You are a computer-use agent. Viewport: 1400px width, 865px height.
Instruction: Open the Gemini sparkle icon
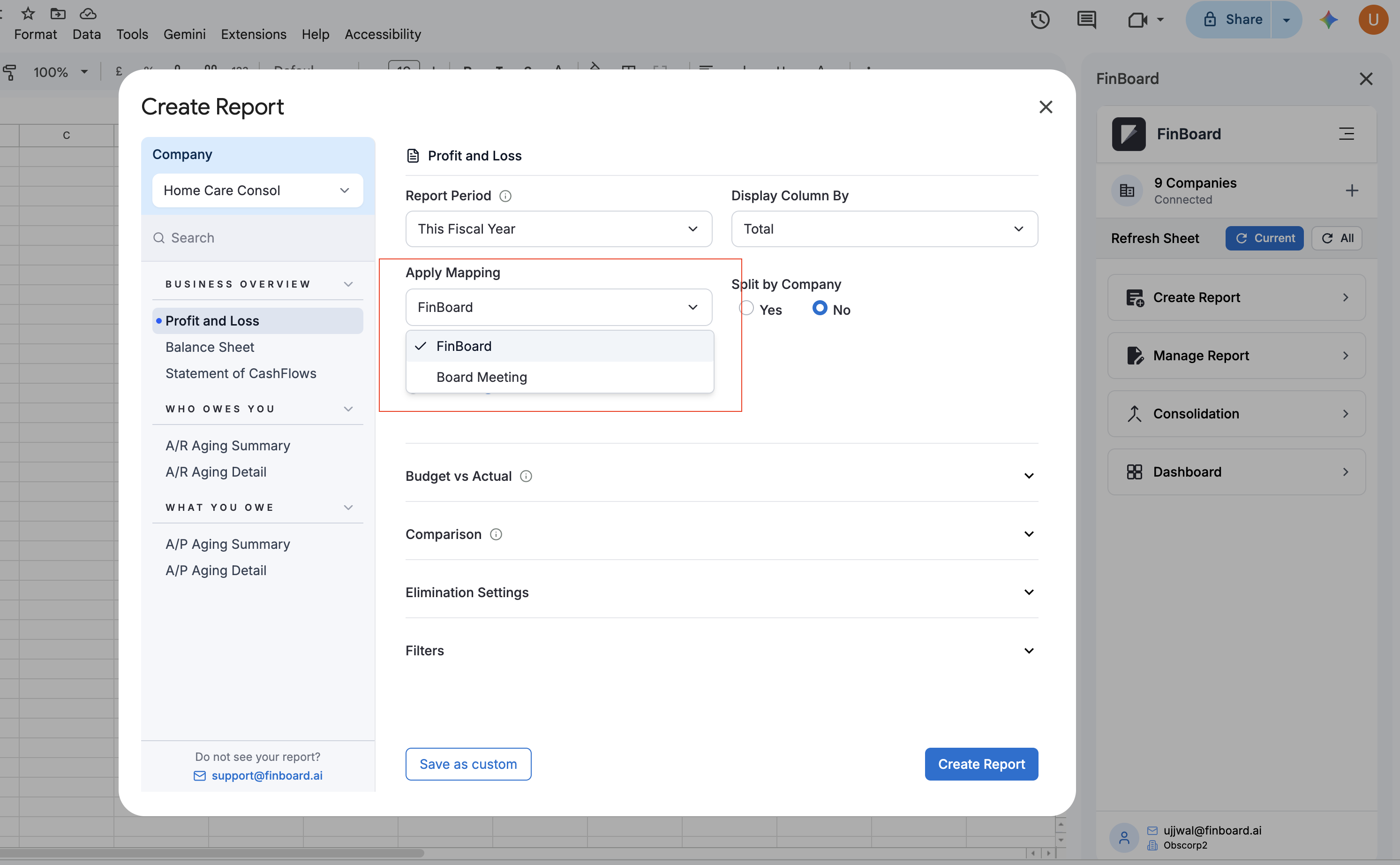[1329, 19]
